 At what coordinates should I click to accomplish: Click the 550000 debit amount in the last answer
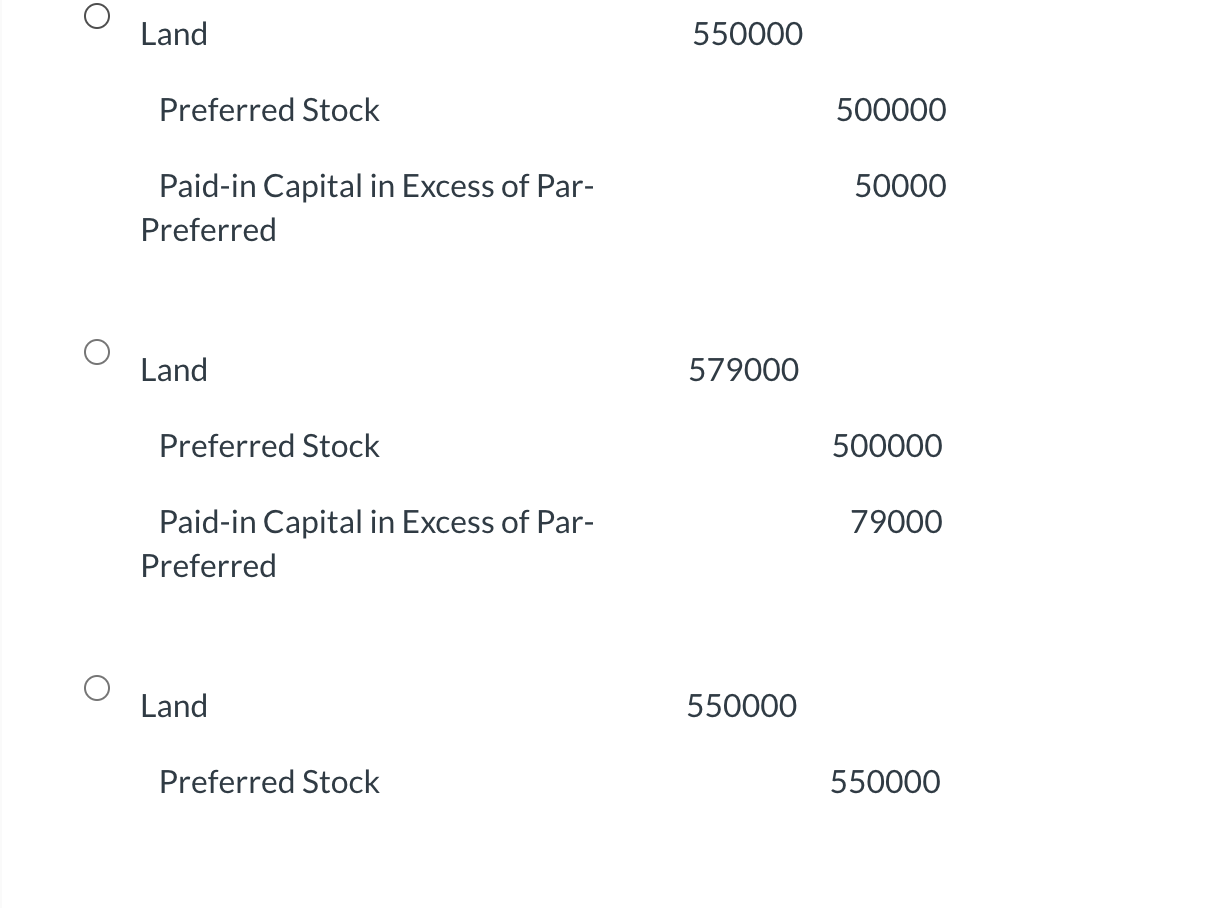tap(742, 706)
